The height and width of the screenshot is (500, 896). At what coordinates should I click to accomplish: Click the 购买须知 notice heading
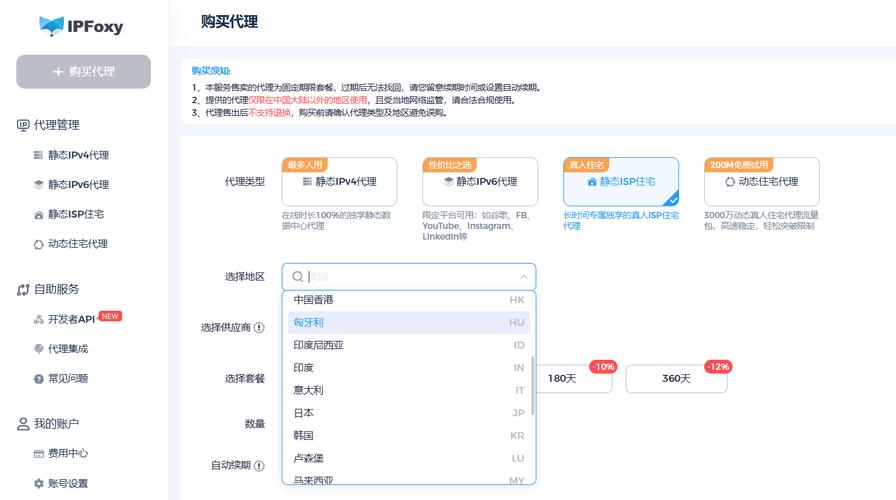coord(211,71)
